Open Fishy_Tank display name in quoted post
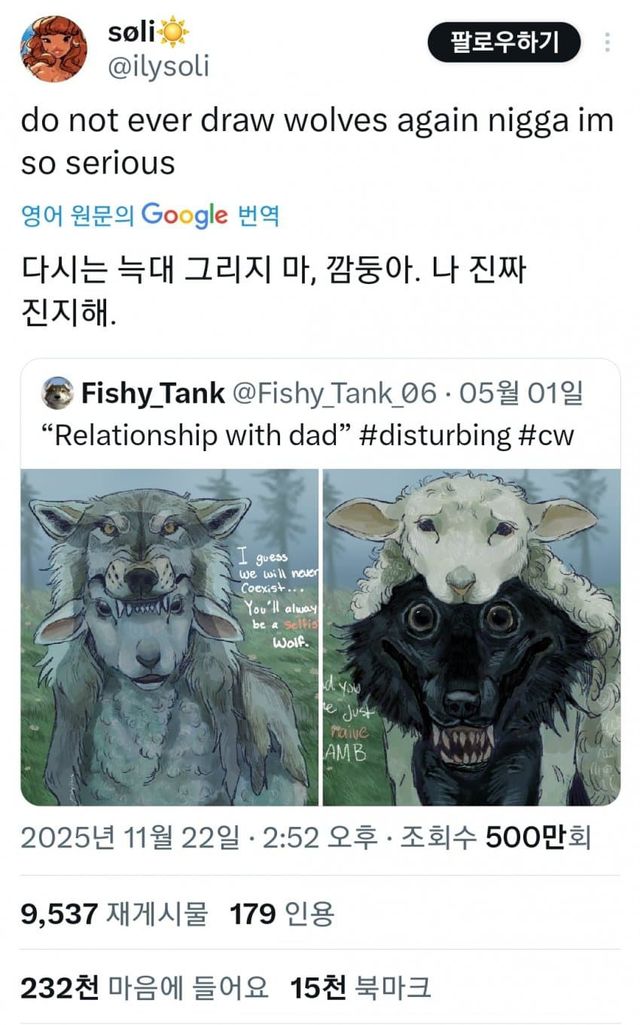Screen dimensions: 640x1025 click(153, 393)
